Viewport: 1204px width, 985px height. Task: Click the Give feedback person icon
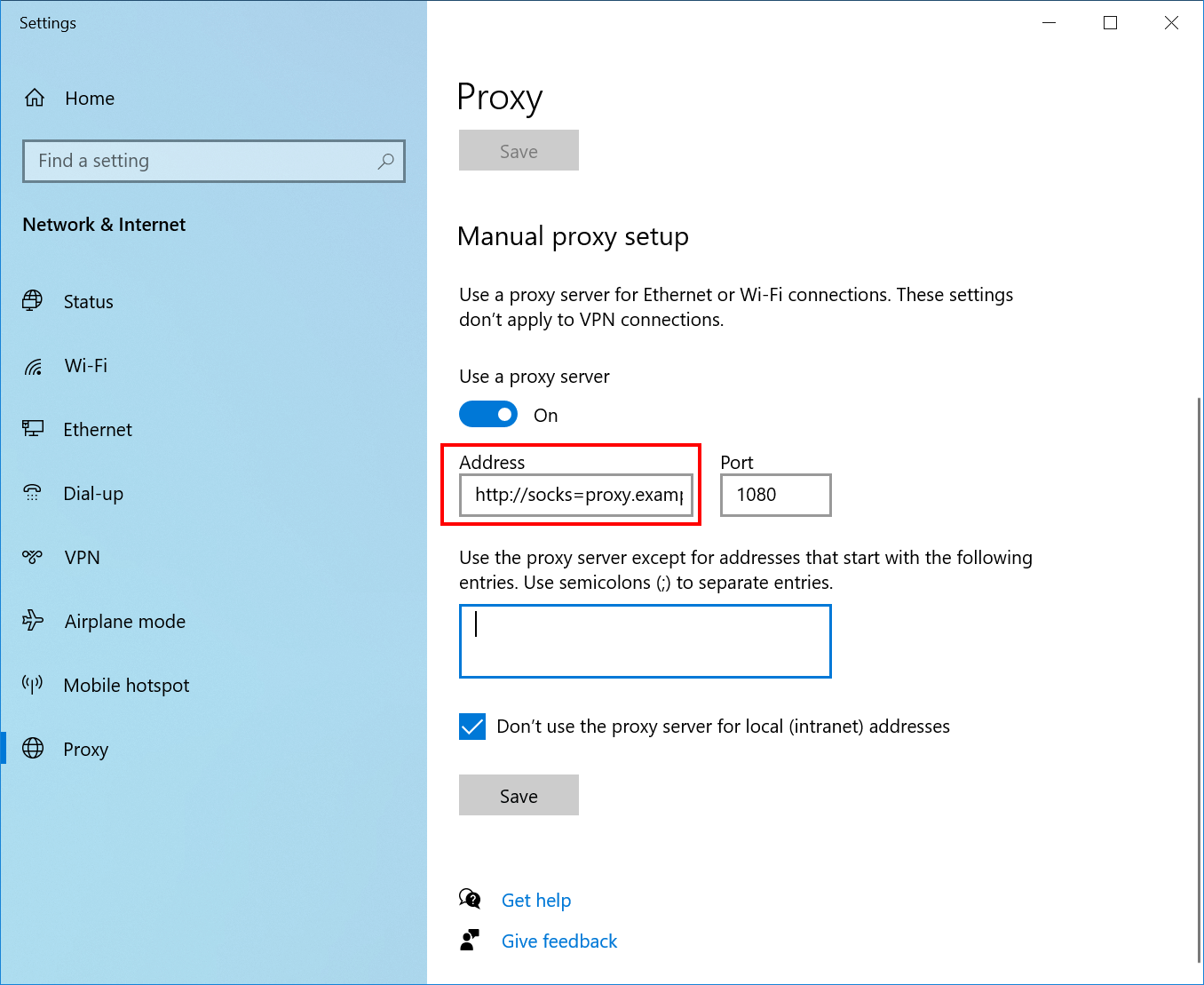(471, 940)
